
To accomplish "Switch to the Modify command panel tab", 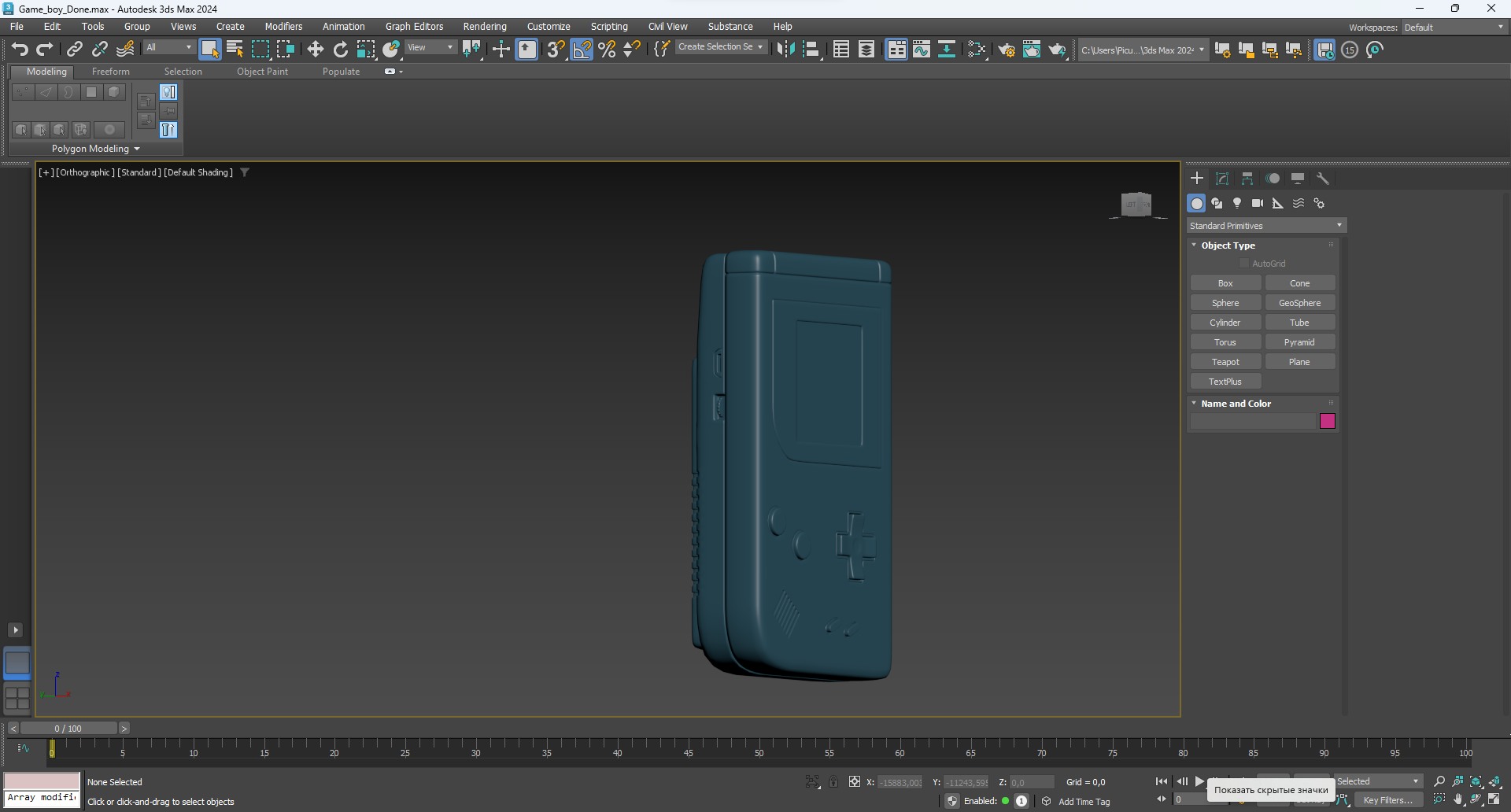I will click(x=1222, y=179).
